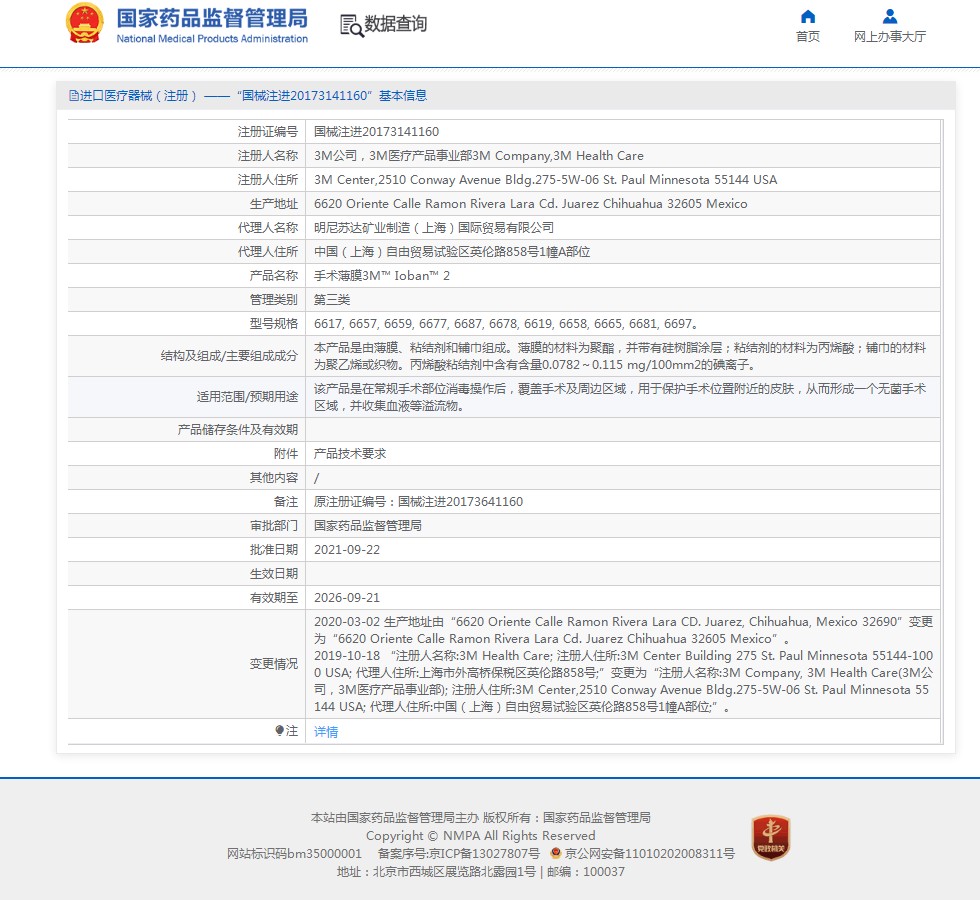Click the 生效日期 row label
Image resolution: width=980 pixels, height=900 pixels.
274,574
